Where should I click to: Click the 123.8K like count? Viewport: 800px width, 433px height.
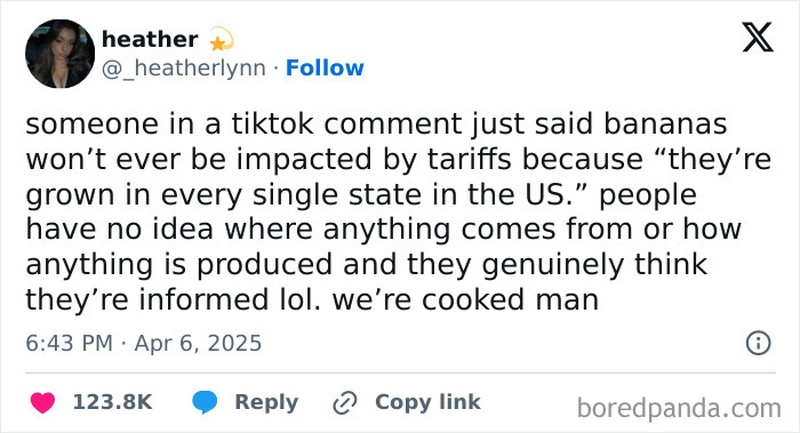[x=112, y=402]
